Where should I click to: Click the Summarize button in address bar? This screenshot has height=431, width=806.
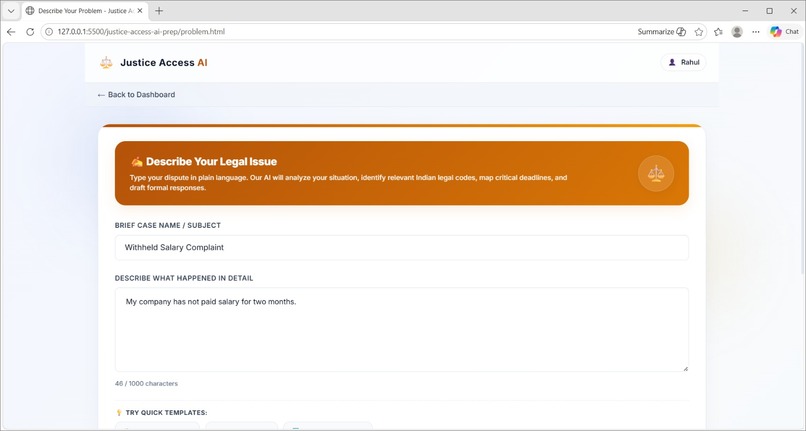pos(662,32)
